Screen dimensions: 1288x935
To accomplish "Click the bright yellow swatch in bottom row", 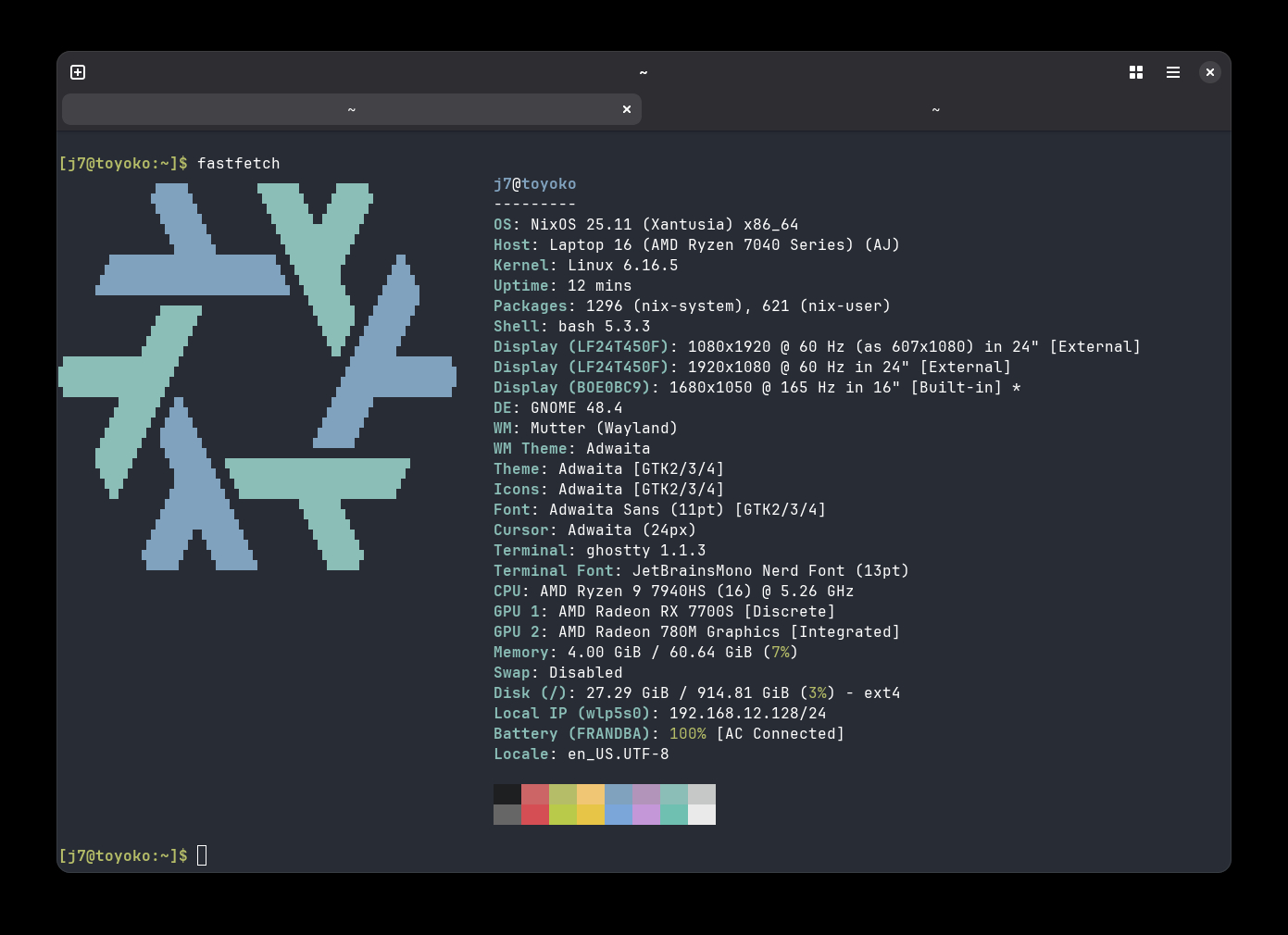I will pyautogui.click(x=591, y=815).
